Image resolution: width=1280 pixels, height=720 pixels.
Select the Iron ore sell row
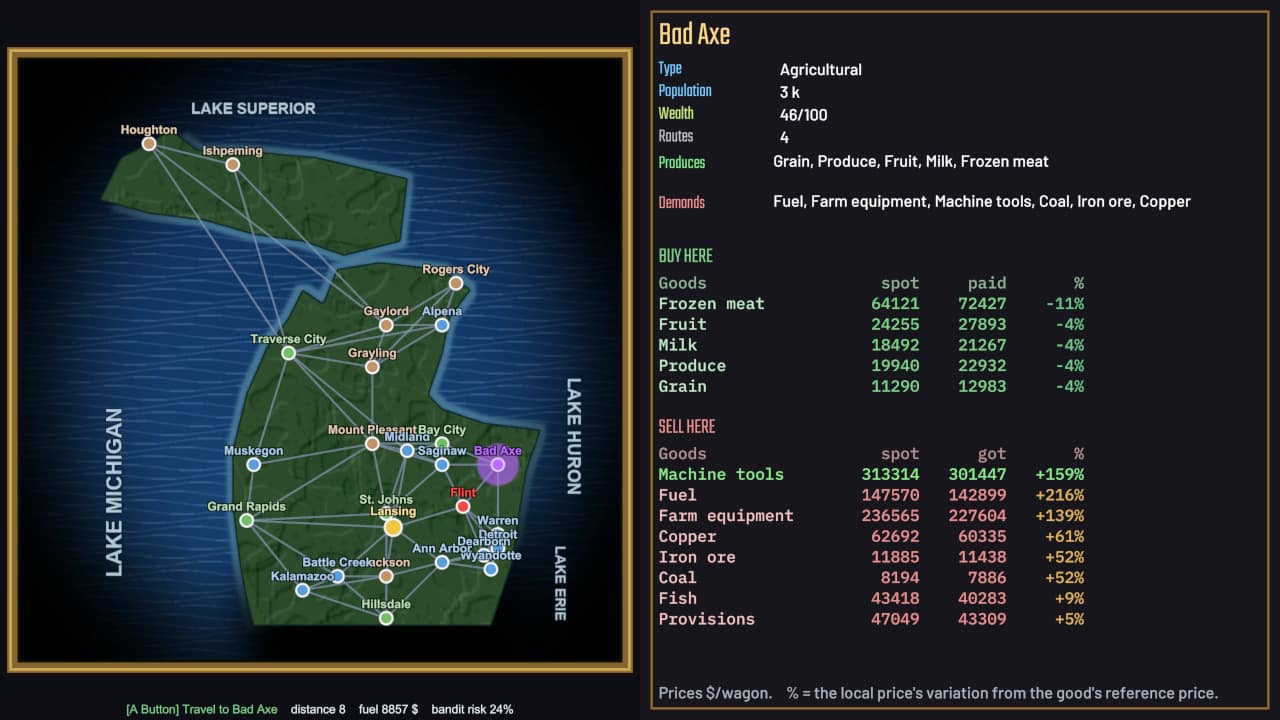(x=871, y=557)
